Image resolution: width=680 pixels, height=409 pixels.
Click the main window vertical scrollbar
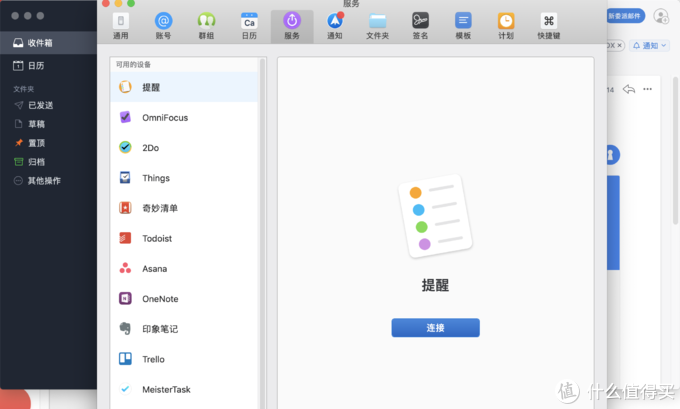tap(675, 151)
